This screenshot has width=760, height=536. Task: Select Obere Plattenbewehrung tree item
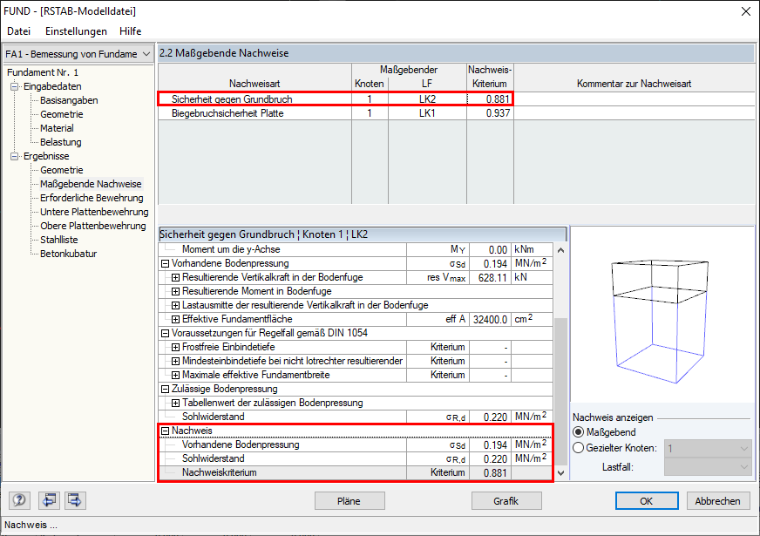click(93, 226)
